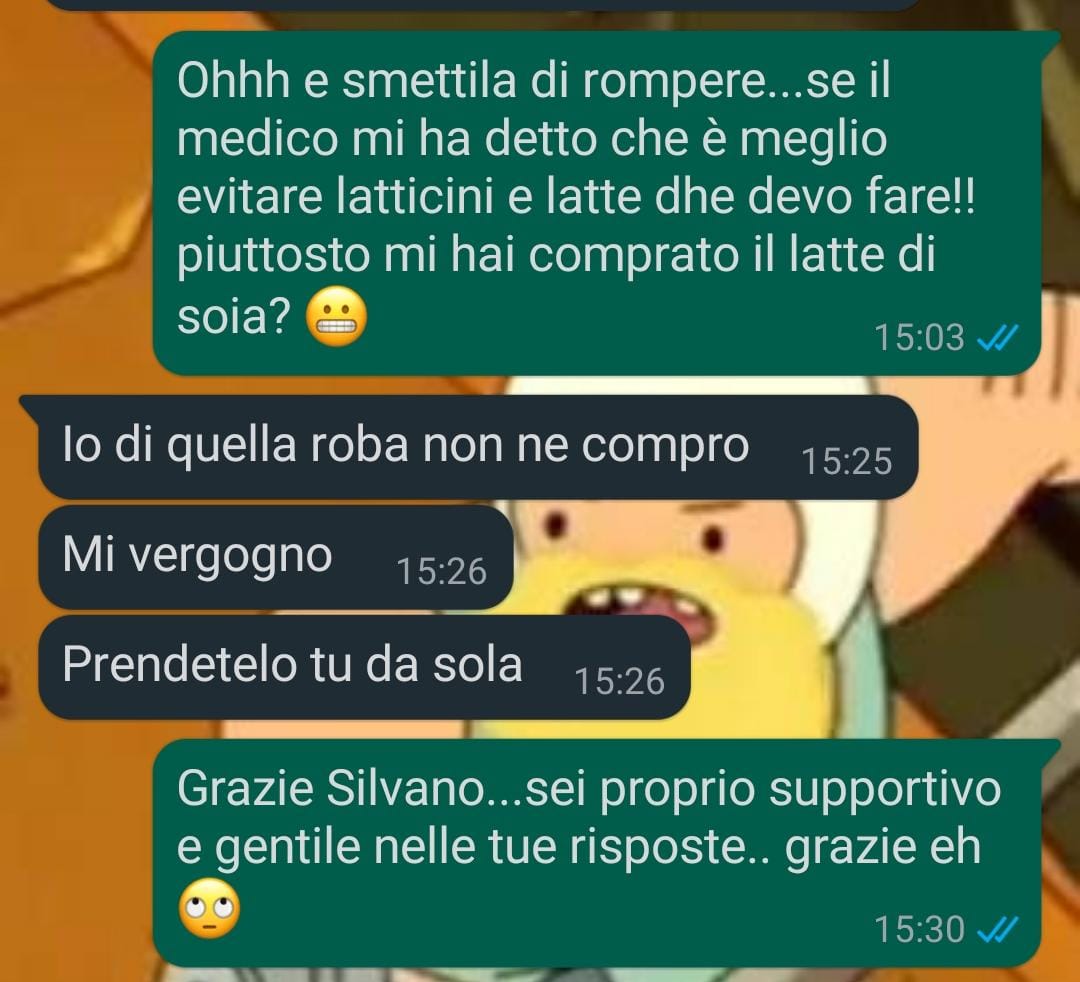1080x982 pixels.
Task: Select the "Prendetelo tu da sola" message bubble
Action: (x=364, y=667)
